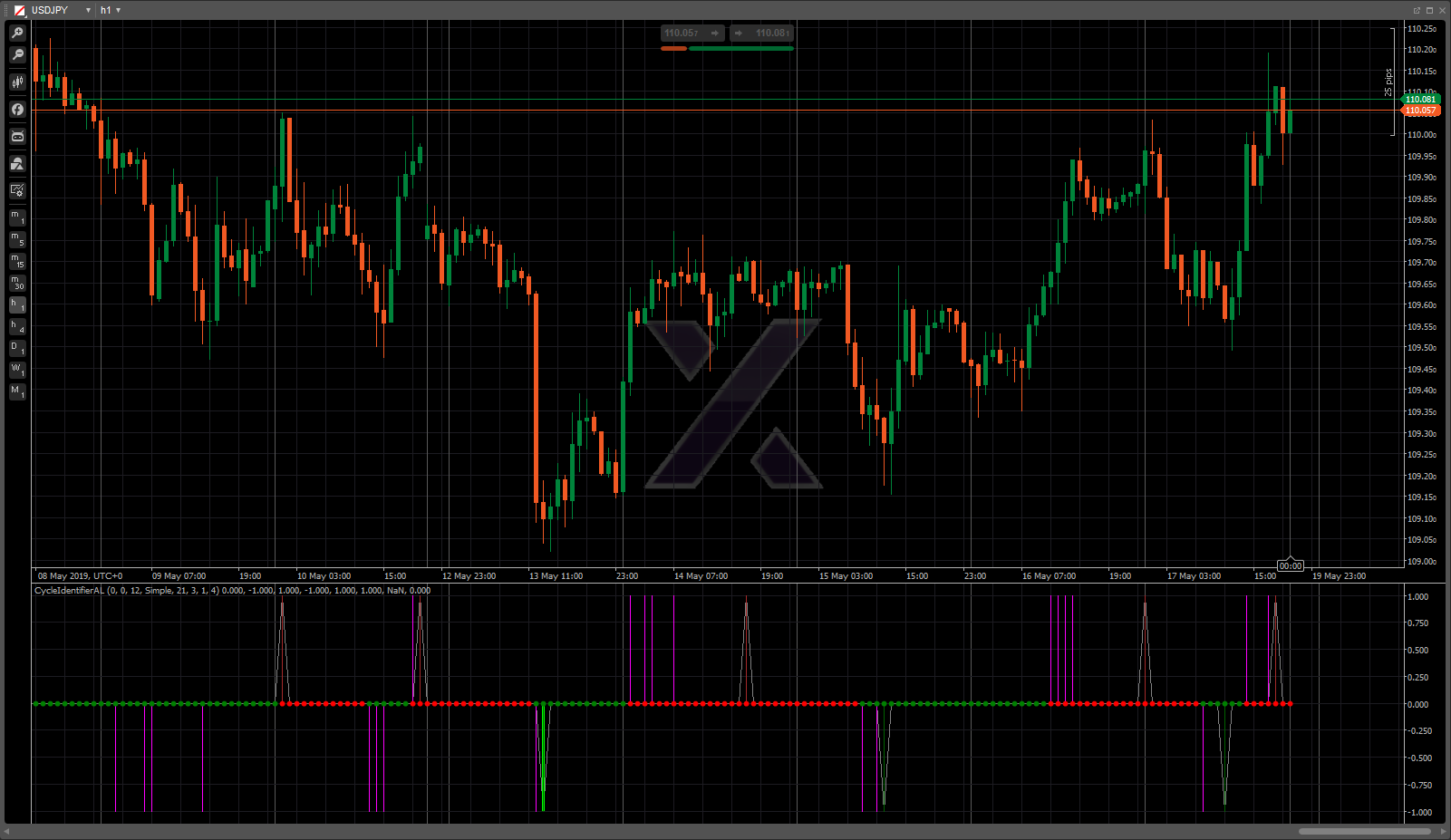Click the green ask price label 110.081
Viewport: 1451px width, 840px height.
(x=1420, y=100)
